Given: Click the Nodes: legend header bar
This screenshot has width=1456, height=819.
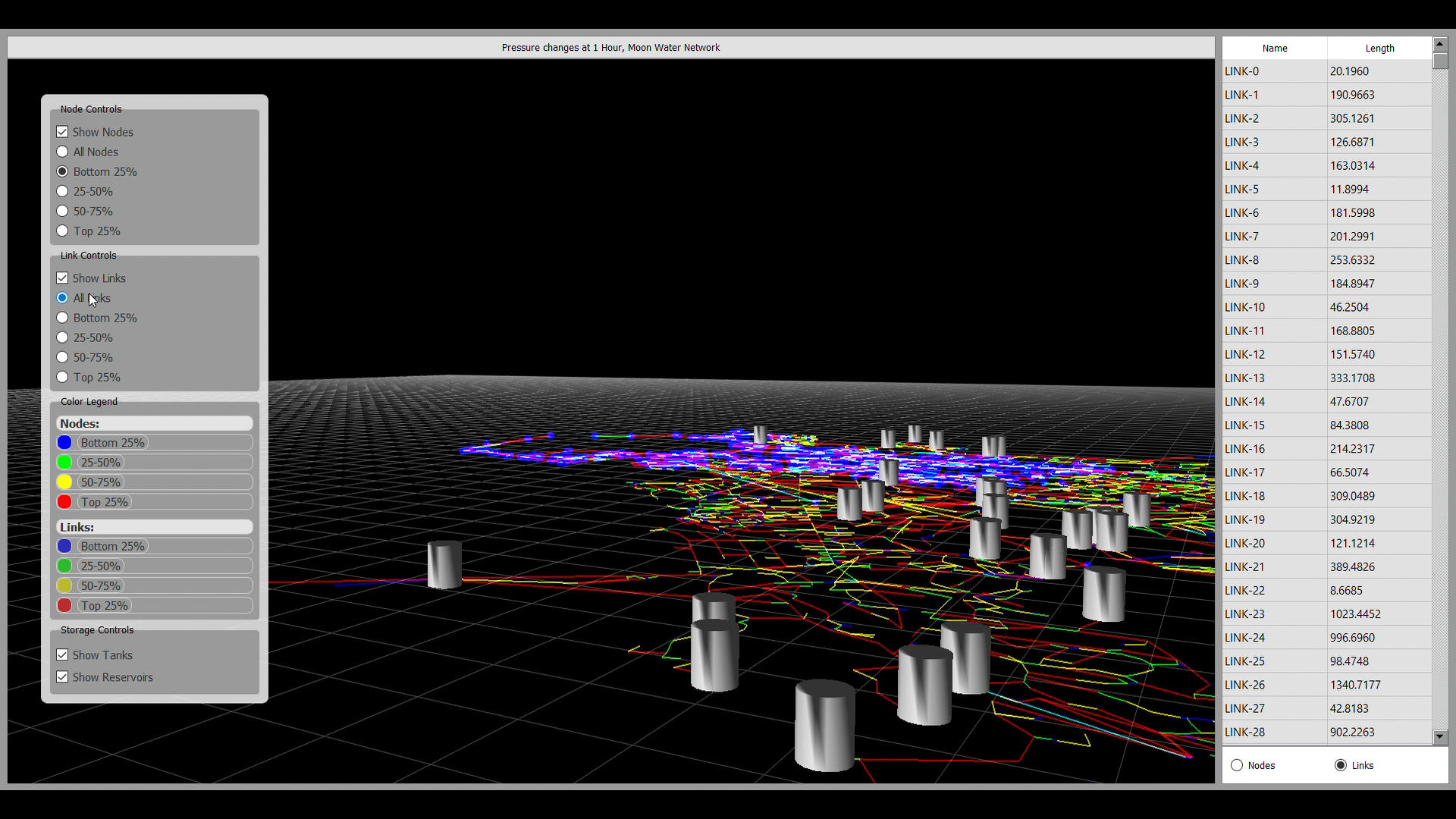Looking at the screenshot, I should (154, 423).
